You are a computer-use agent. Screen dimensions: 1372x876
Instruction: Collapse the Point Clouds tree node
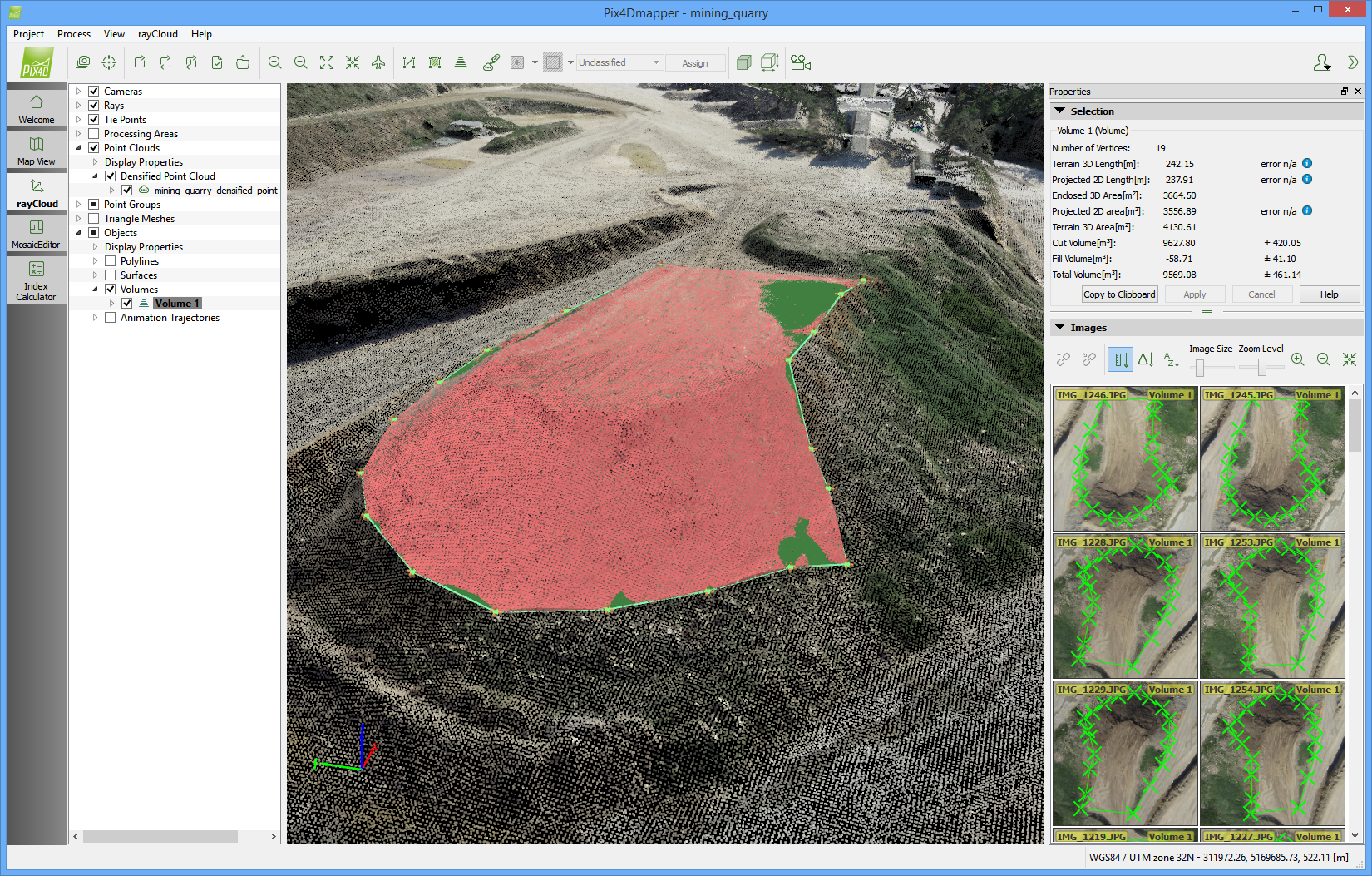point(79,148)
